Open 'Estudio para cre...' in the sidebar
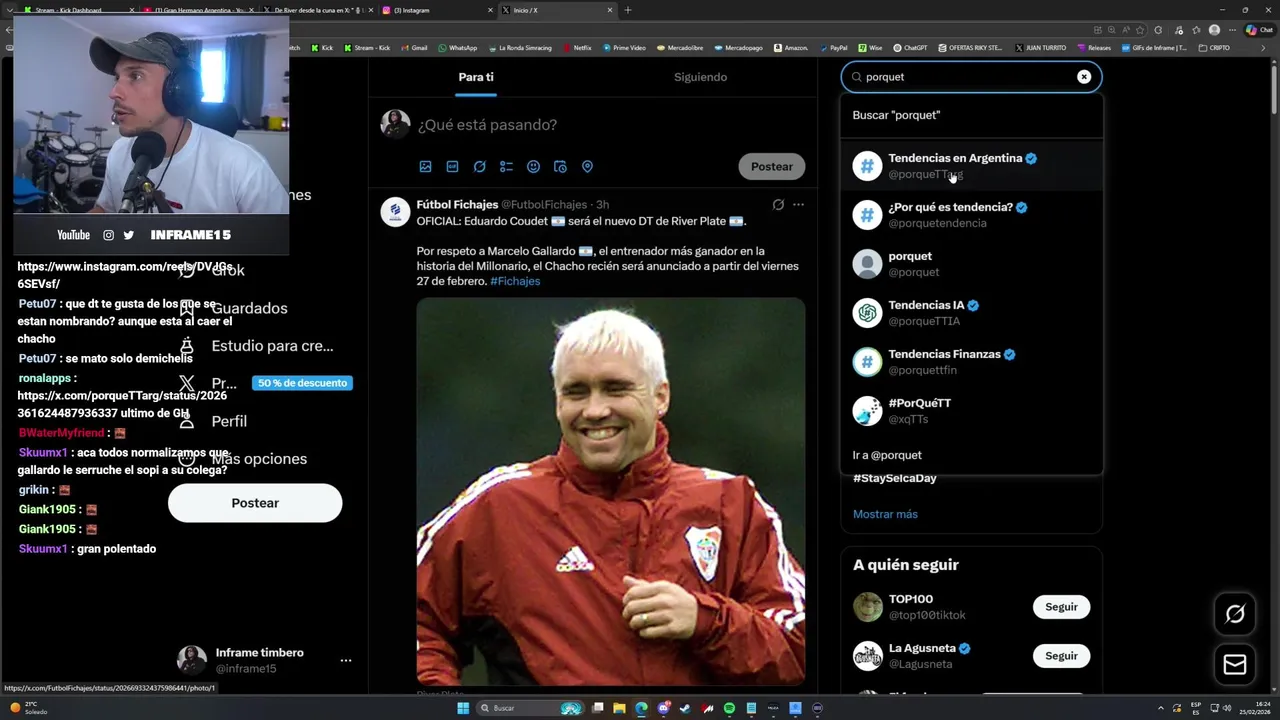Image resolution: width=1280 pixels, height=720 pixels. pos(272,346)
